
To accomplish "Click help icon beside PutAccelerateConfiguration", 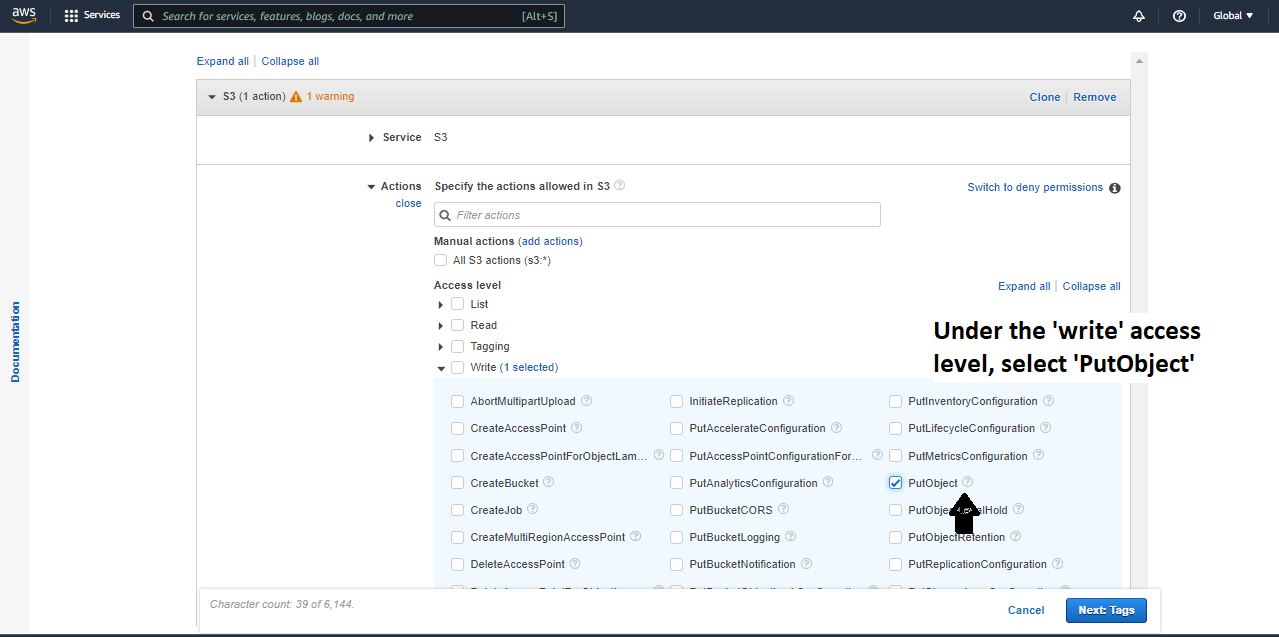I will (837, 428).
